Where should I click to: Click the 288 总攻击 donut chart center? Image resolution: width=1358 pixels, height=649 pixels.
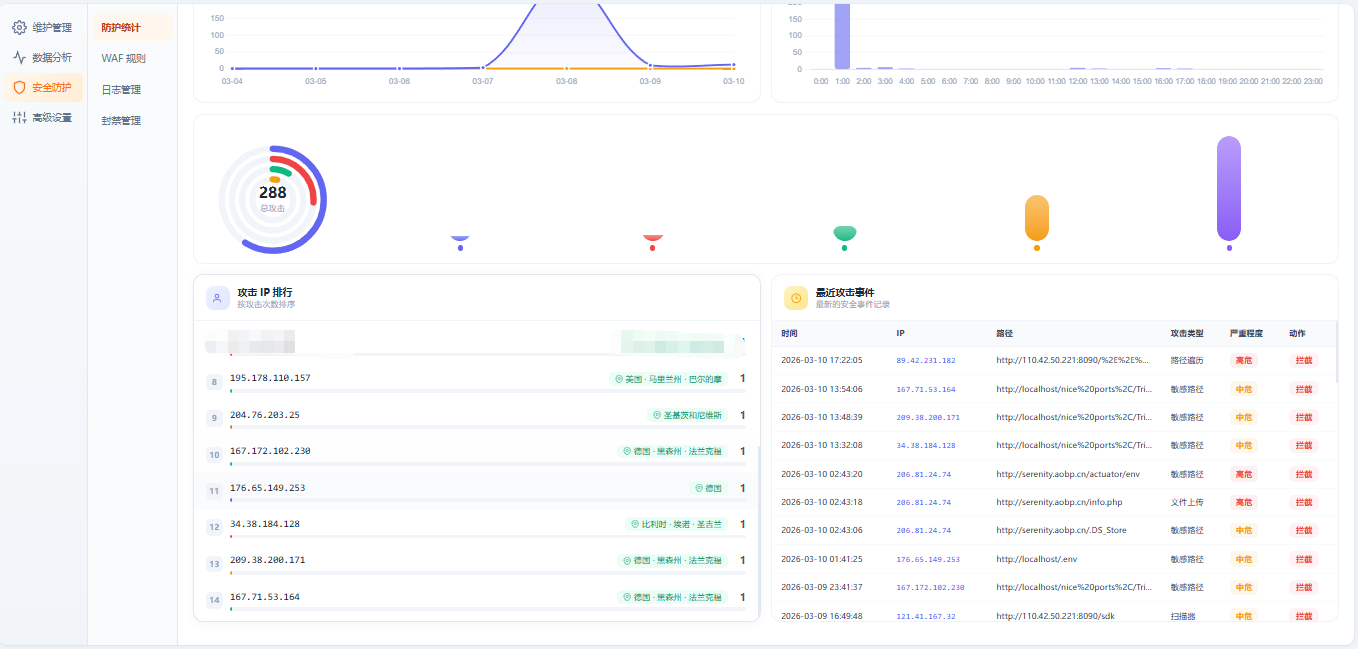272,197
